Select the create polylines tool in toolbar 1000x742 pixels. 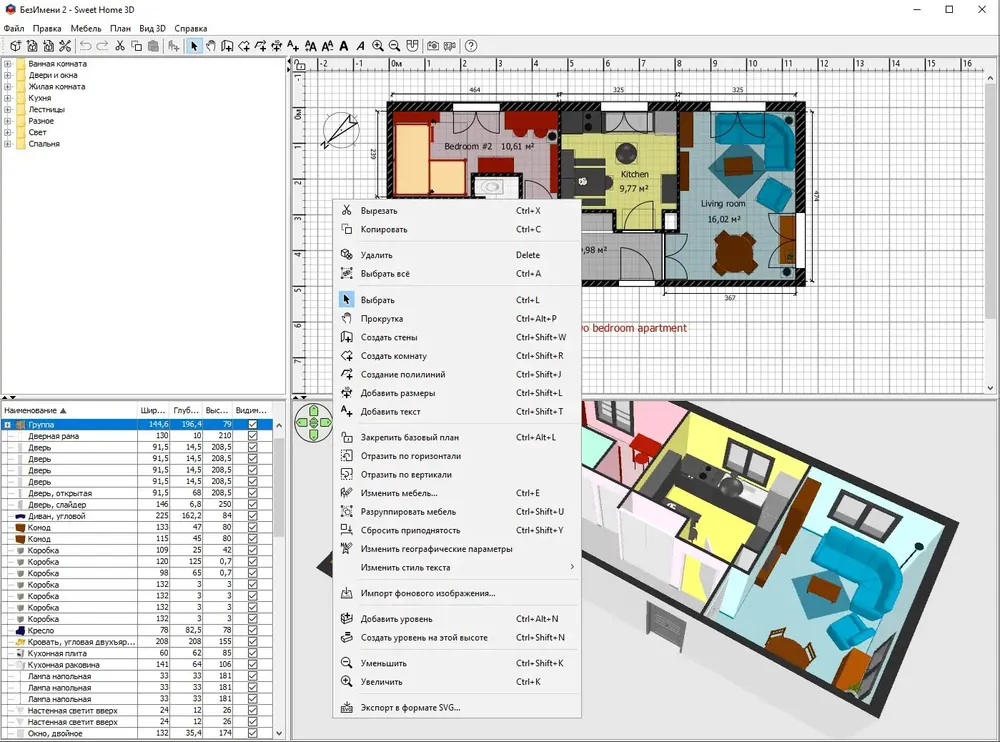260,46
